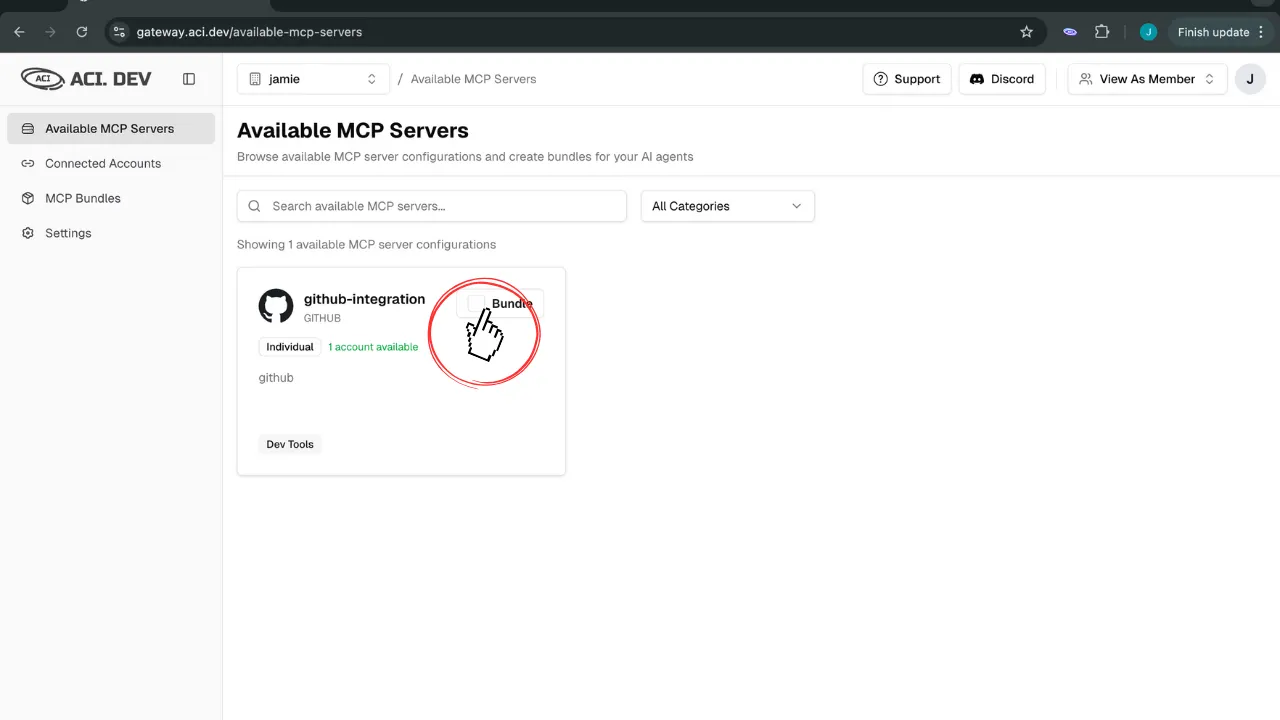Screen dimensions: 1280x720
Task: Click the 1 account available text
Action: [x=373, y=347]
